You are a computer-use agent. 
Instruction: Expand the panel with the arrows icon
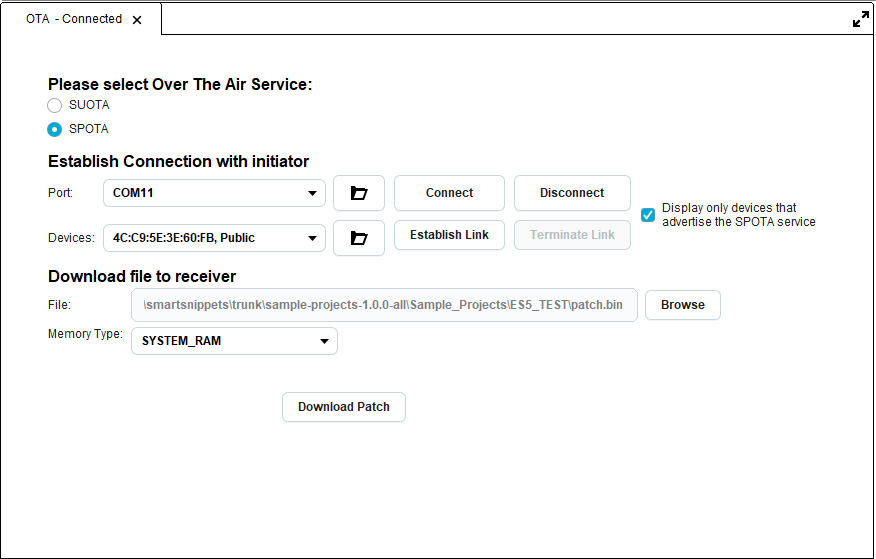tap(861, 20)
